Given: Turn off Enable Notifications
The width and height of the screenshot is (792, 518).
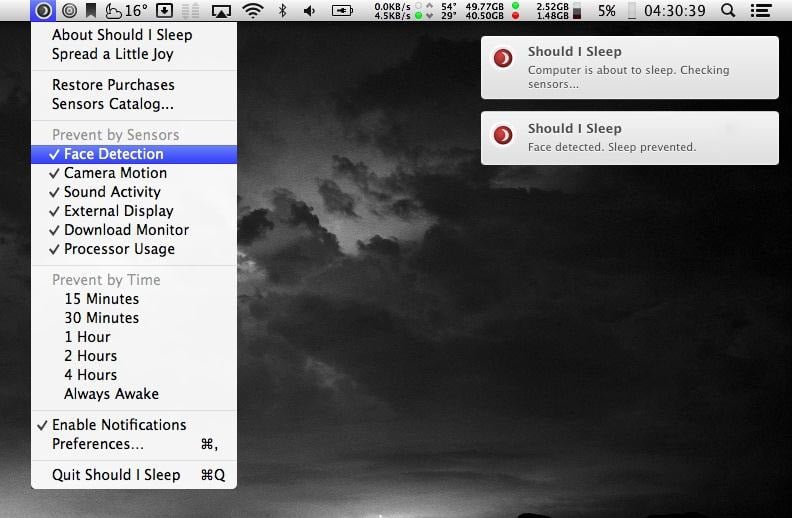Looking at the screenshot, I should (x=119, y=425).
